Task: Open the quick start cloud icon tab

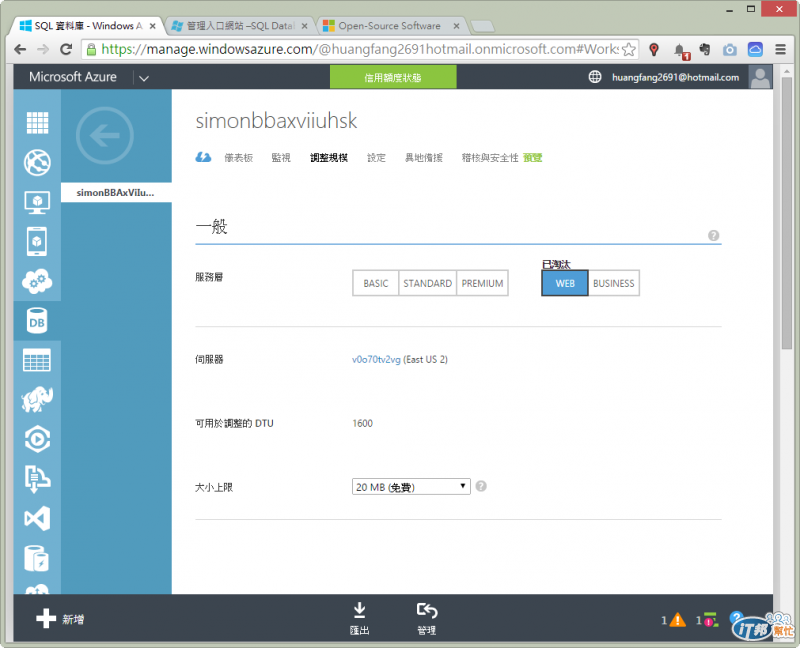Action: coord(203,157)
